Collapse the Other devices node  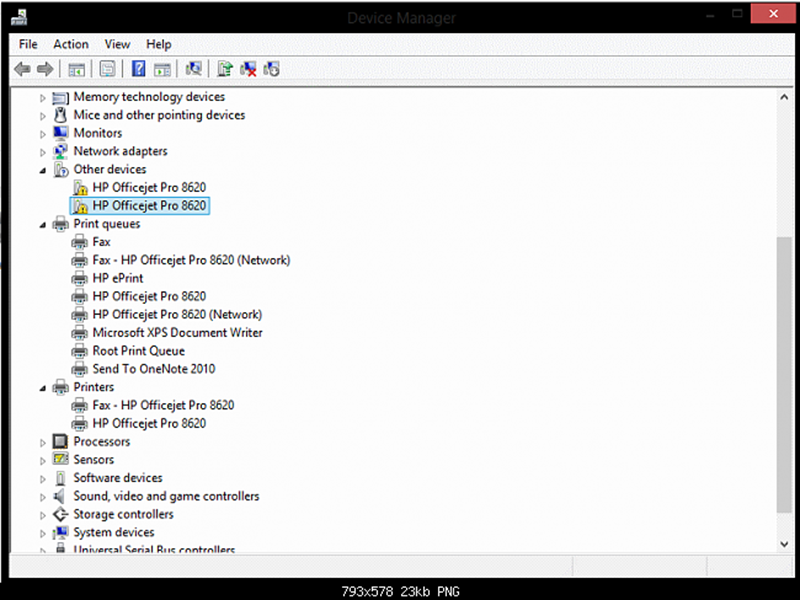coord(43,170)
